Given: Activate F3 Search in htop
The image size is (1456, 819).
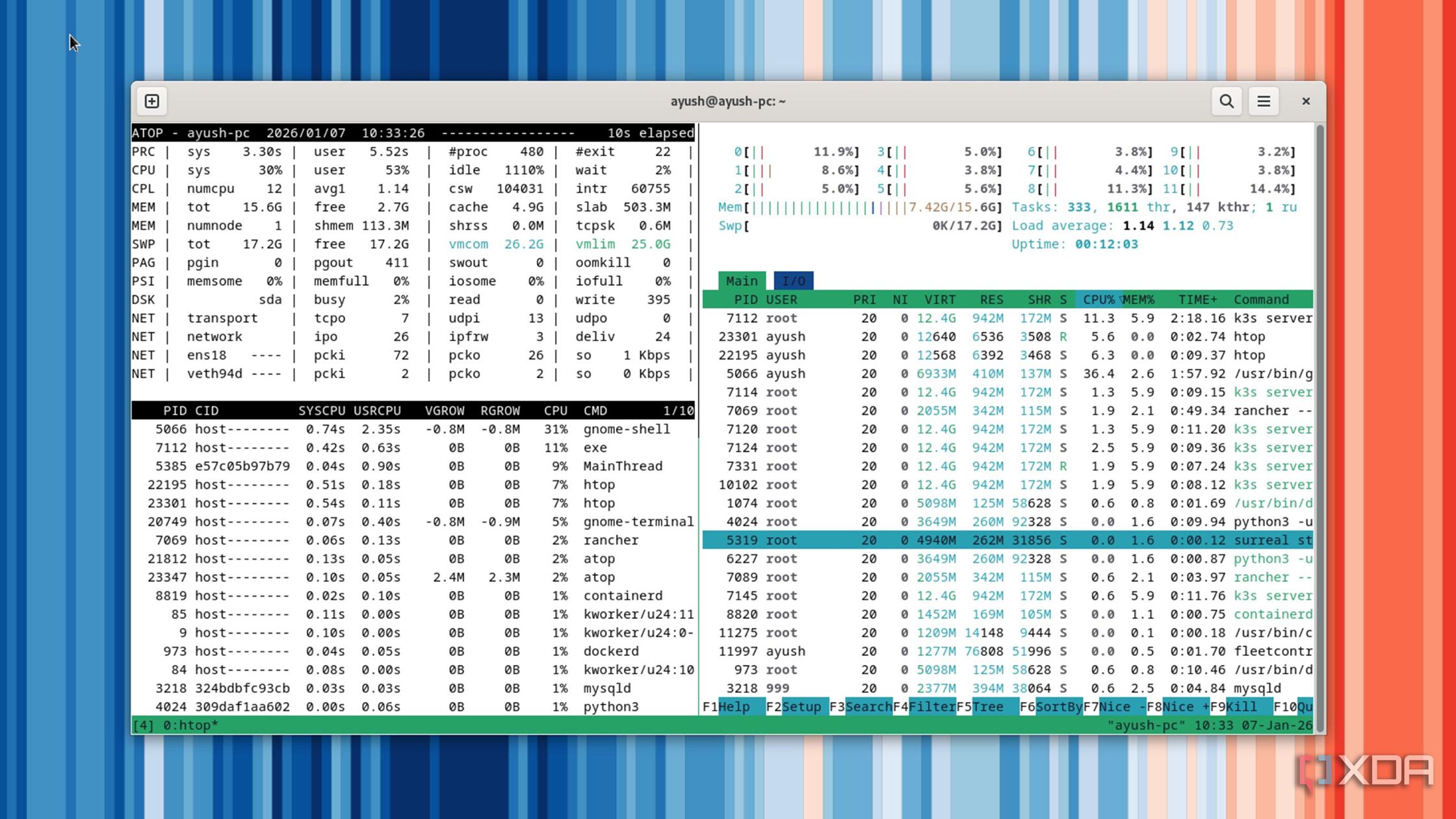Looking at the screenshot, I should tap(861, 707).
